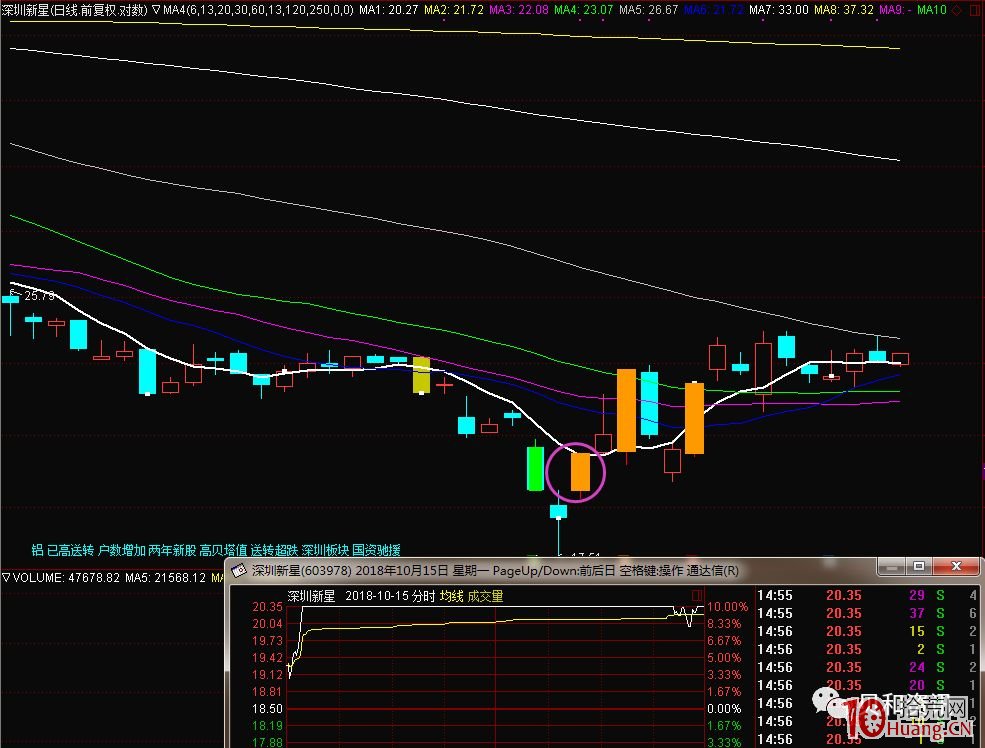Click the 成交量 legend label in intraday chart

(486, 595)
